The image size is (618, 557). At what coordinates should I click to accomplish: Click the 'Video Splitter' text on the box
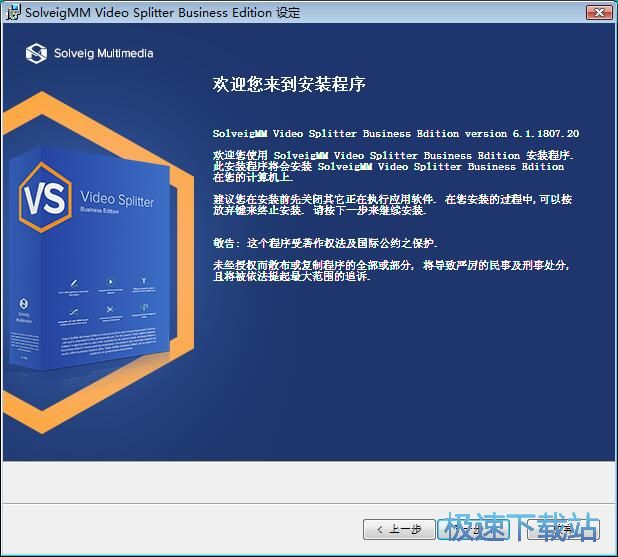pos(117,199)
